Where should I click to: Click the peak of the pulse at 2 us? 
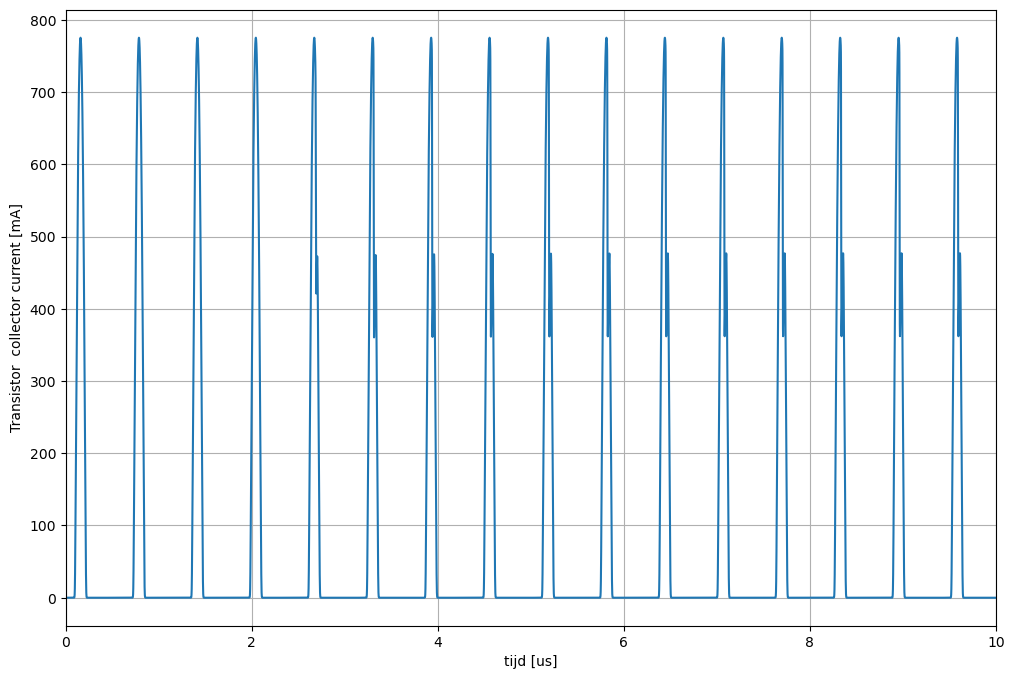pyautogui.click(x=256, y=39)
